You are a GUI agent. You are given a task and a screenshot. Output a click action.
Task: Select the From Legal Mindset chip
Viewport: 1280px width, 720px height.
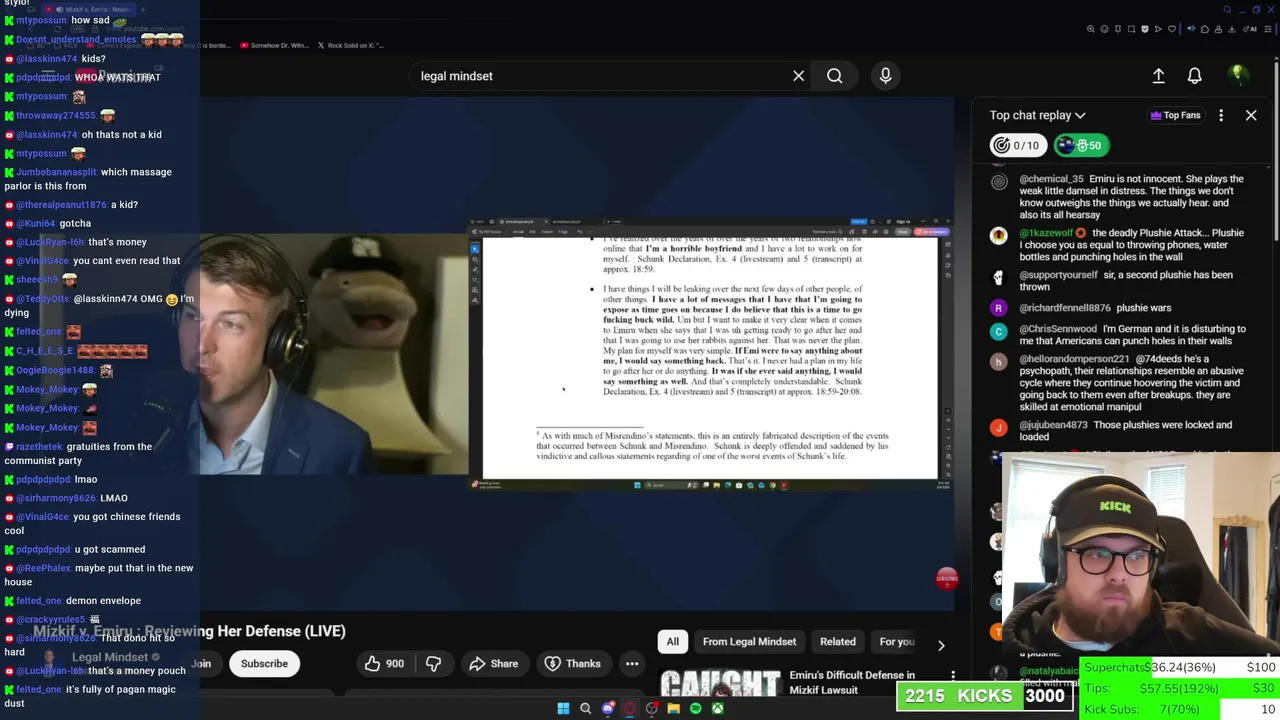[749, 642]
